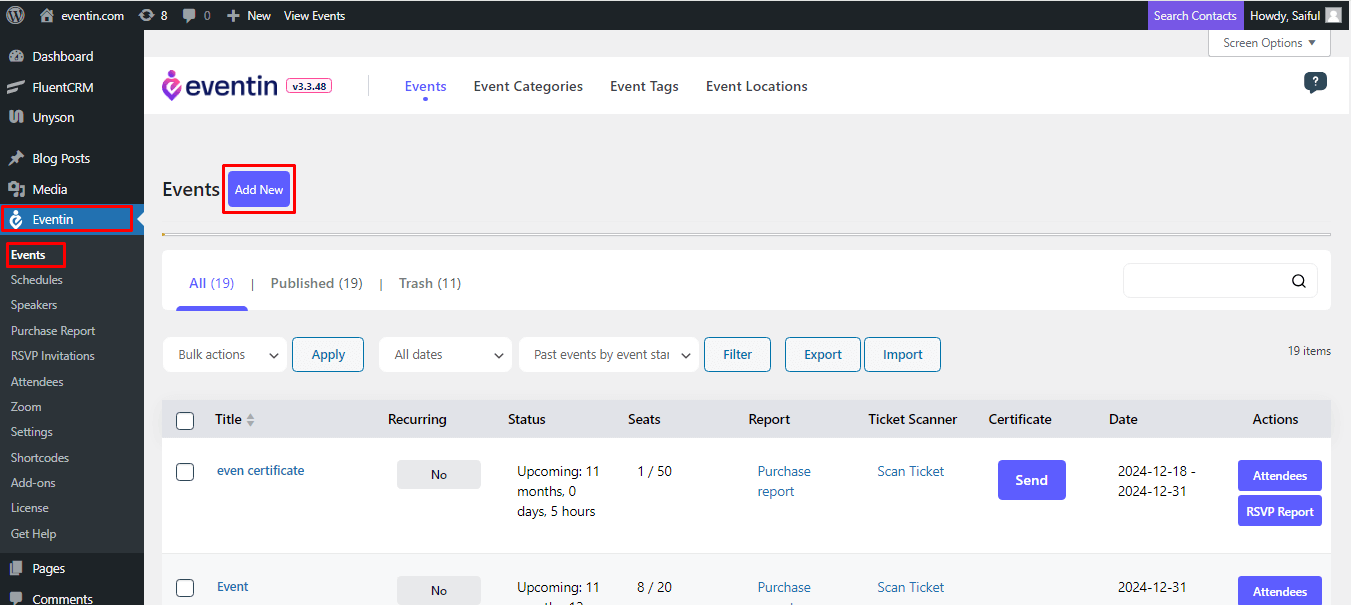Check the 'even certificate' event row checkbox

click(x=185, y=471)
